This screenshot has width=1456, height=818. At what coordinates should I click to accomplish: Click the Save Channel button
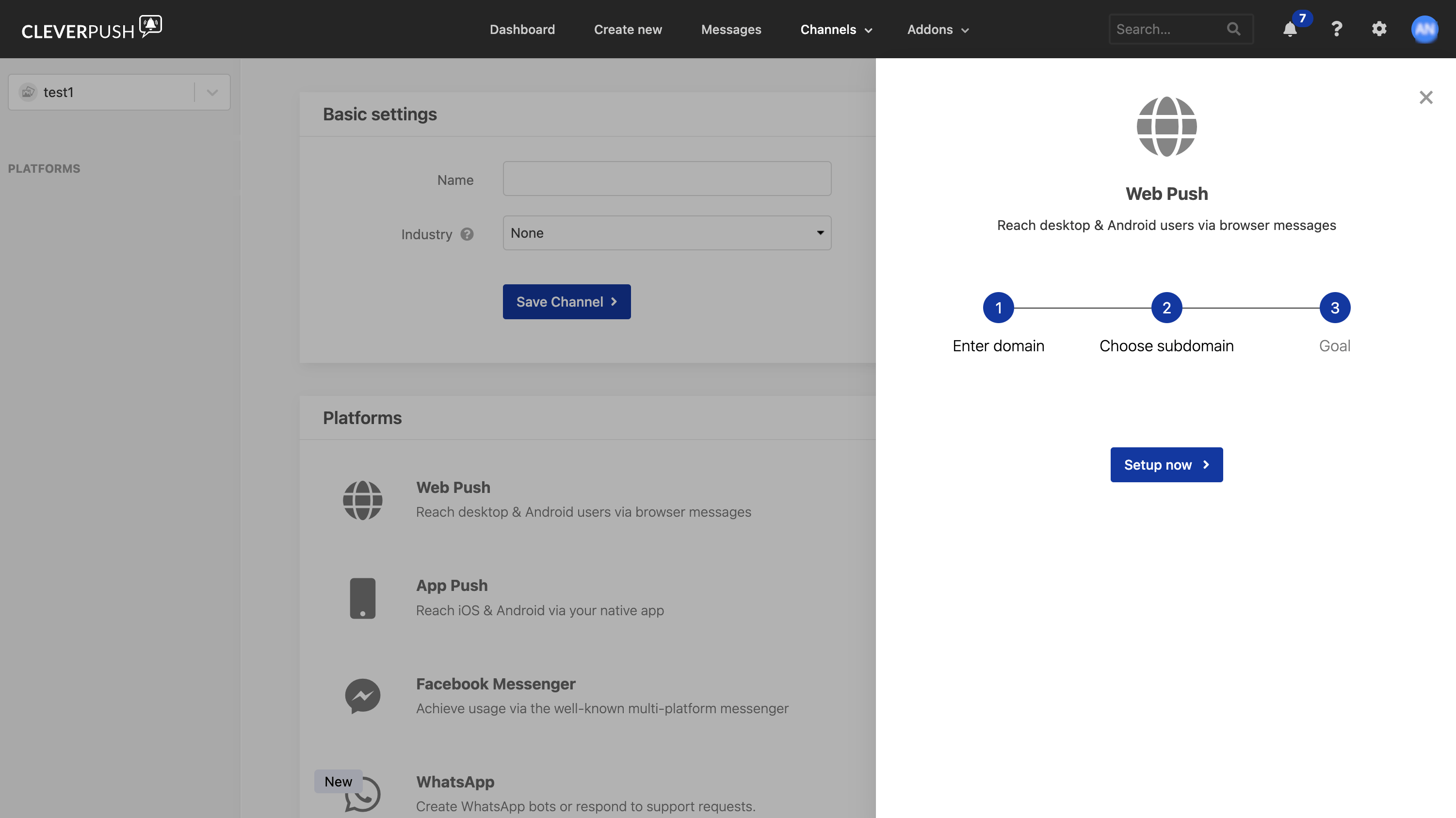pyautogui.click(x=567, y=302)
